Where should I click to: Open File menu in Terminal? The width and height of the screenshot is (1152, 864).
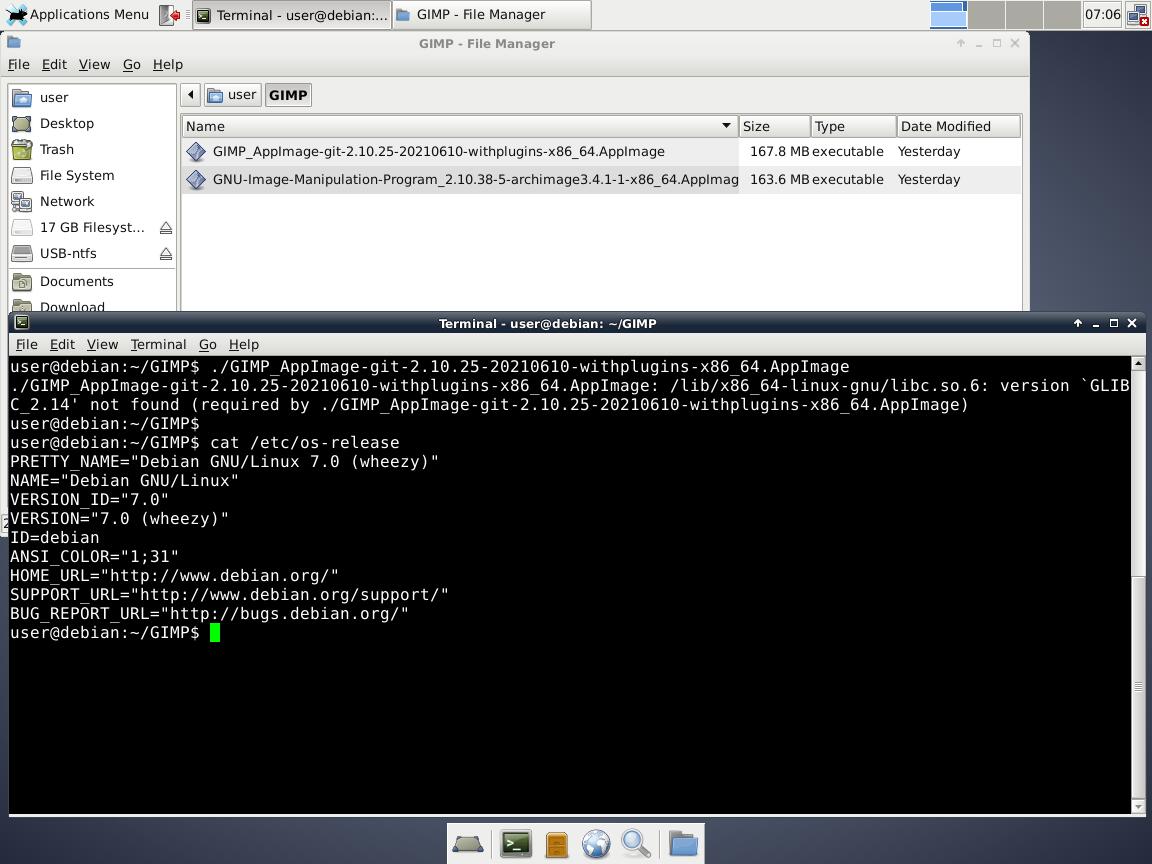click(x=26, y=345)
